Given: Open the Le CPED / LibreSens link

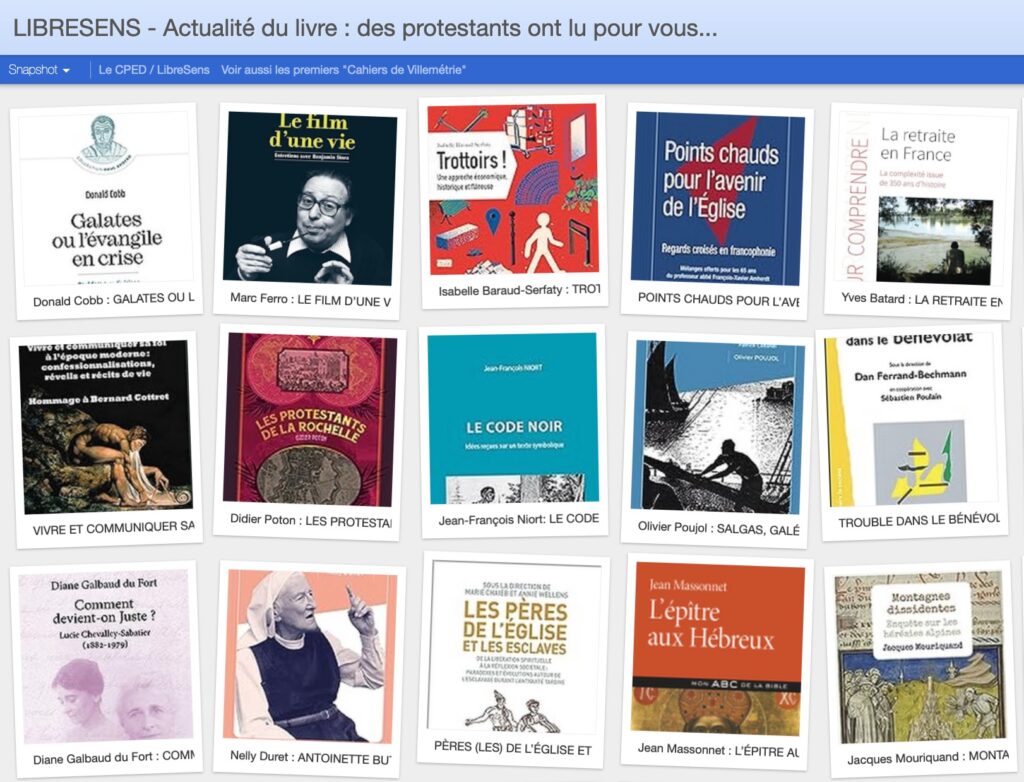Looking at the screenshot, I should (x=153, y=70).
